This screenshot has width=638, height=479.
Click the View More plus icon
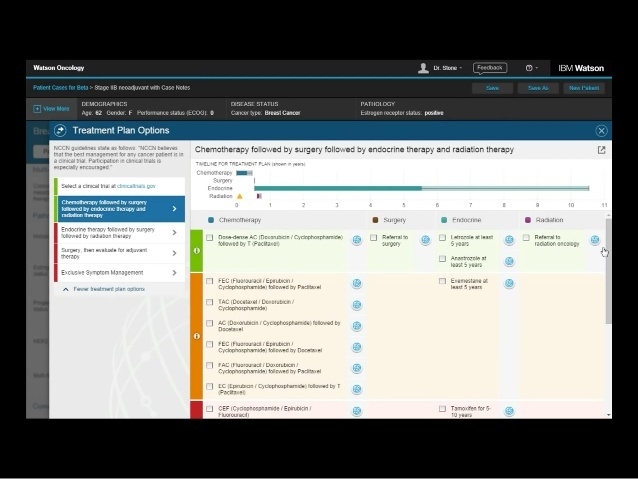37,109
